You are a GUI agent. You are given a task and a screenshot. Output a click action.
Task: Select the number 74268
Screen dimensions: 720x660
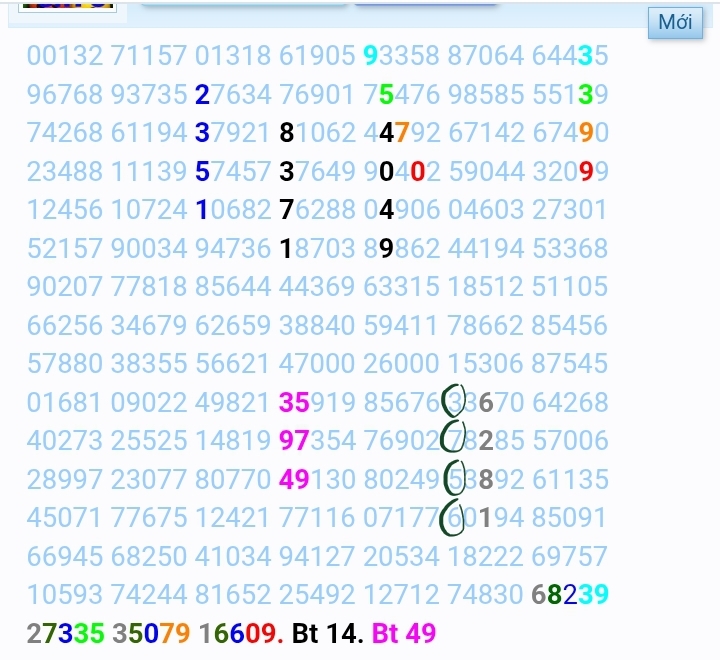point(65,133)
